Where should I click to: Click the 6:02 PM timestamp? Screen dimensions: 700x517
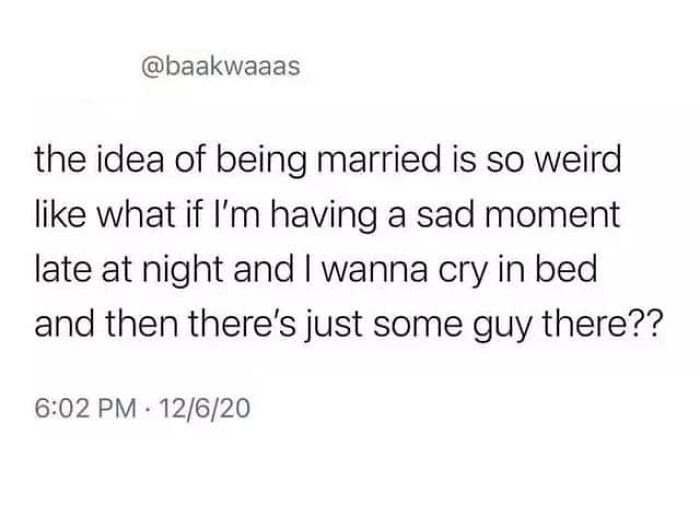click(86, 409)
